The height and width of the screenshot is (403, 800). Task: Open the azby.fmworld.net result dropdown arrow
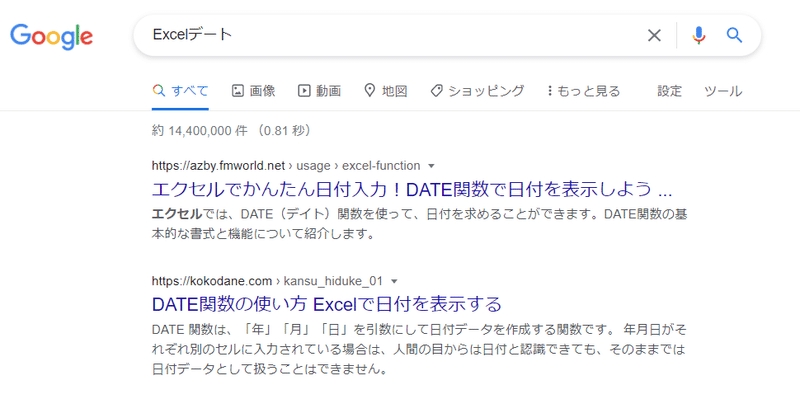(x=431, y=166)
